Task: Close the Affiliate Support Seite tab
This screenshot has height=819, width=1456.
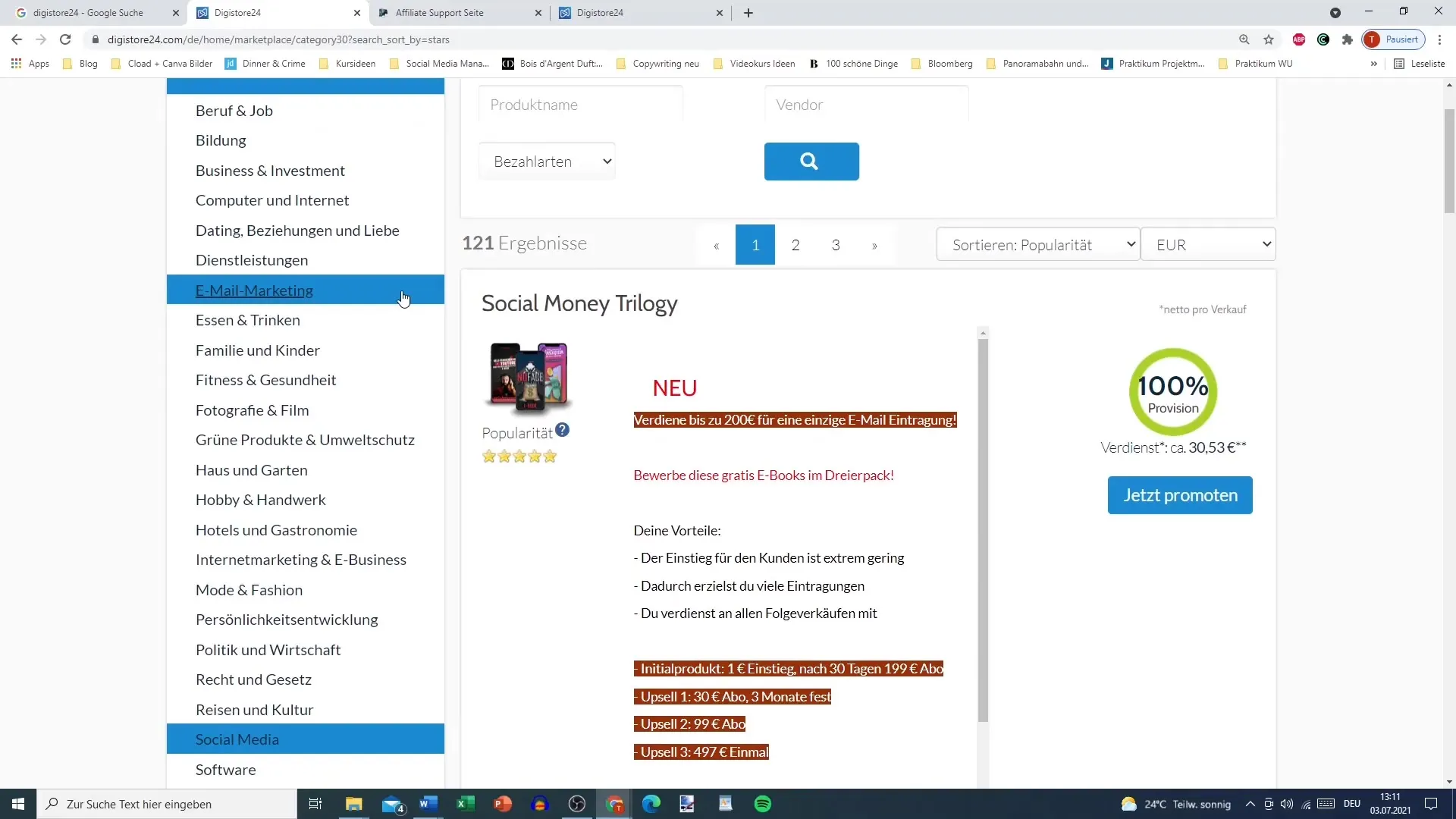Action: point(538,13)
